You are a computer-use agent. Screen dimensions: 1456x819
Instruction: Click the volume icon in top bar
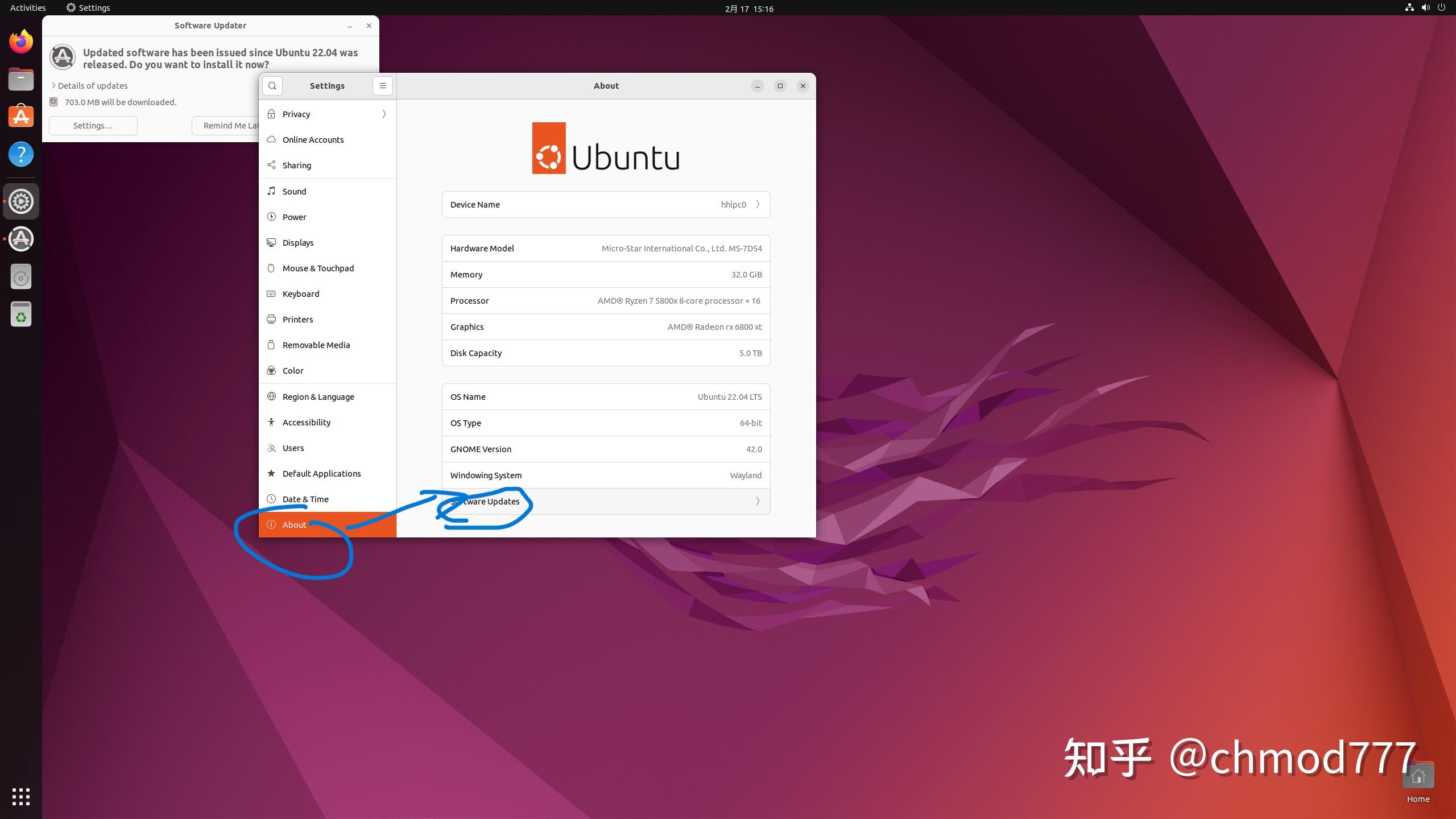[x=1425, y=7]
